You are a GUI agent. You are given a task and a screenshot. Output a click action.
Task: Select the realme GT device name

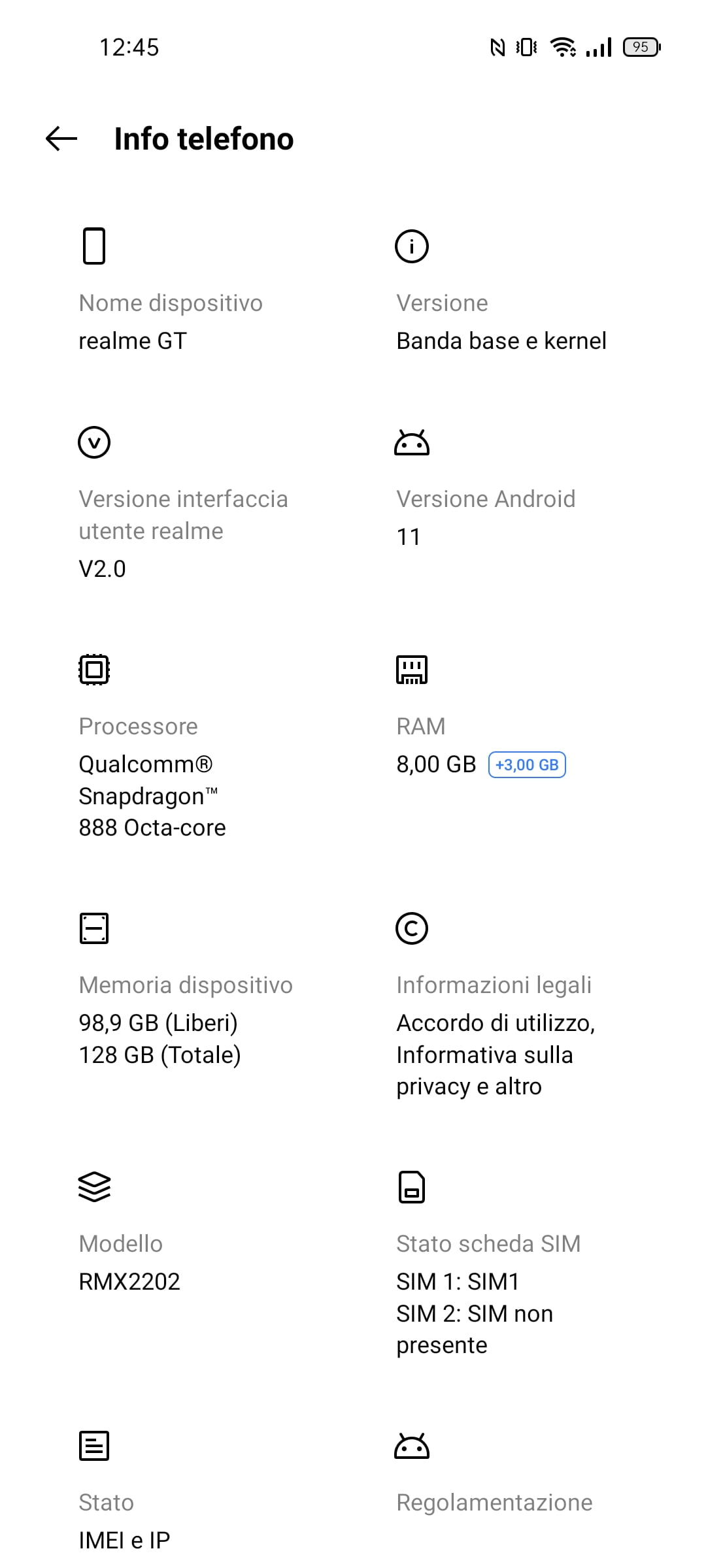pyautogui.click(x=133, y=341)
